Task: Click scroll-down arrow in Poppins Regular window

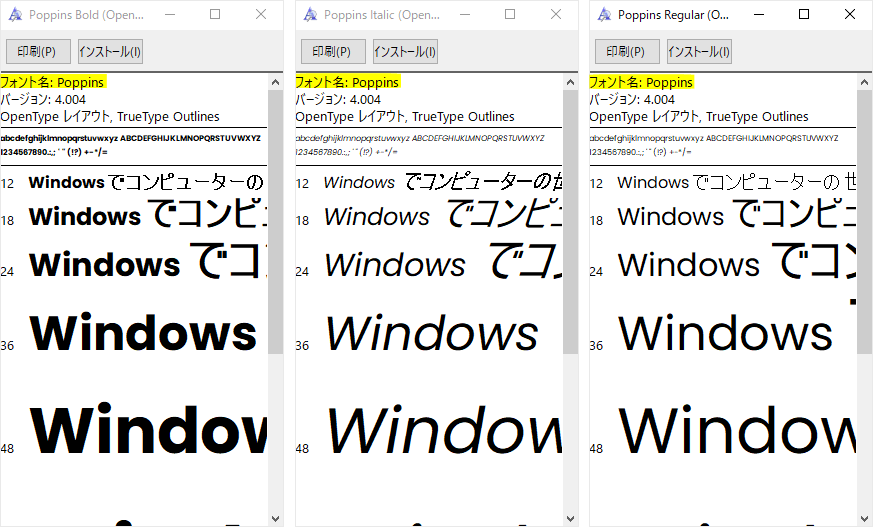Action: 864,519
